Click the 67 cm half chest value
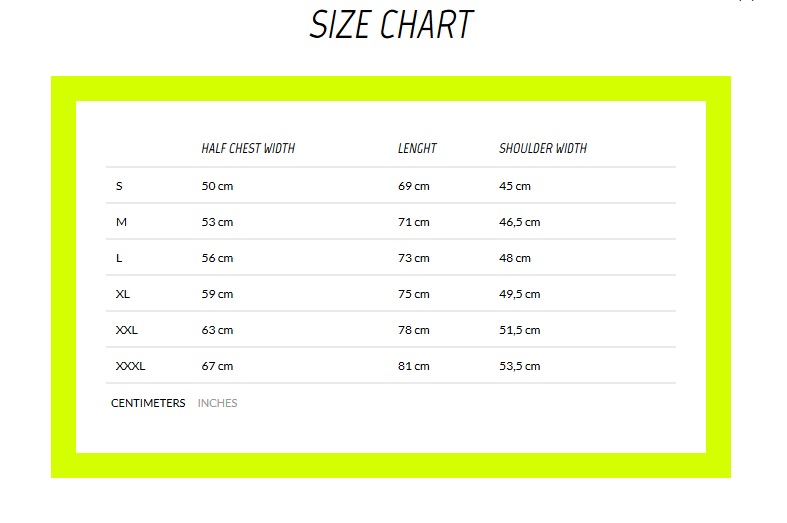The height and width of the screenshot is (523, 787). pos(217,366)
